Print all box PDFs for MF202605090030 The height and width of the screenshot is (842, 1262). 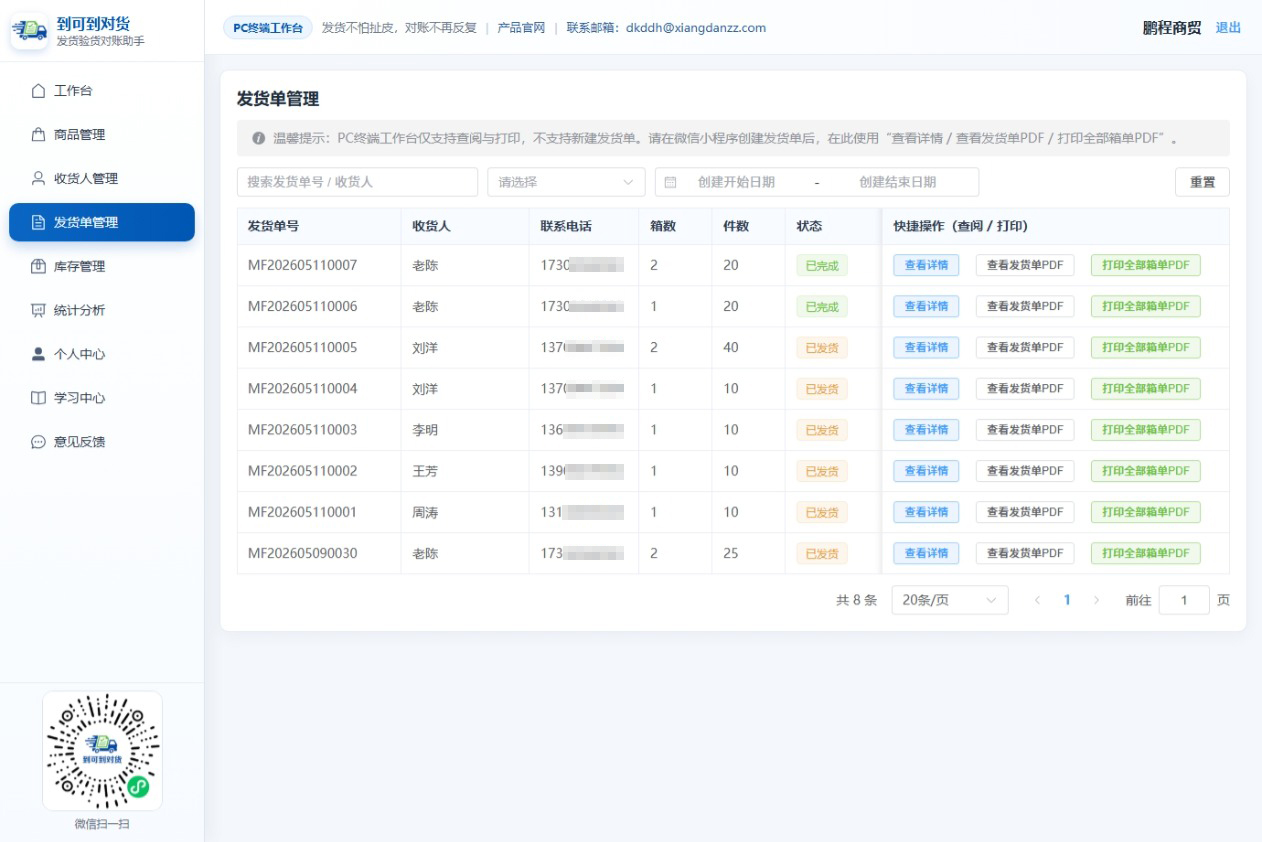point(1146,553)
